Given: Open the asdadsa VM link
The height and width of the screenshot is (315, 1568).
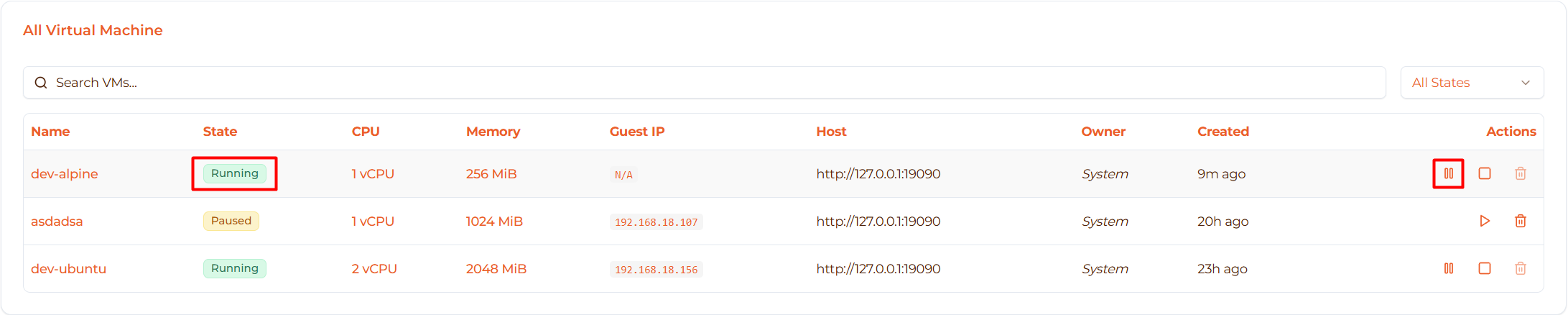Looking at the screenshot, I should point(57,222).
